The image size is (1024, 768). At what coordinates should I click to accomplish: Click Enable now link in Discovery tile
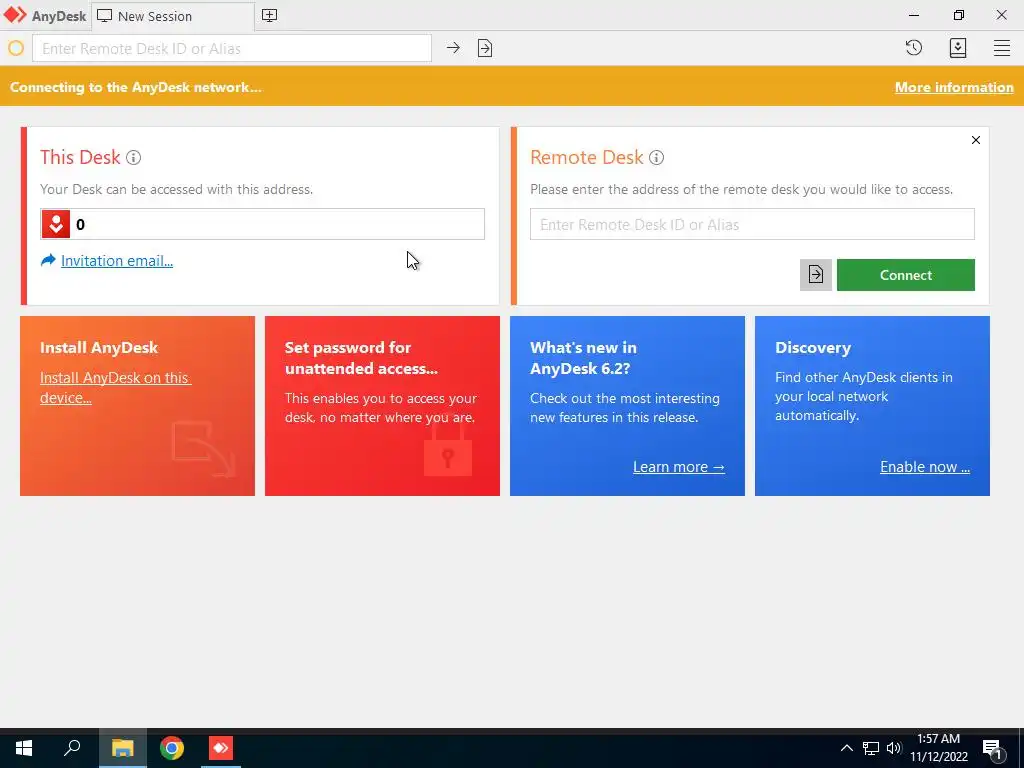pyautogui.click(x=925, y=467)
